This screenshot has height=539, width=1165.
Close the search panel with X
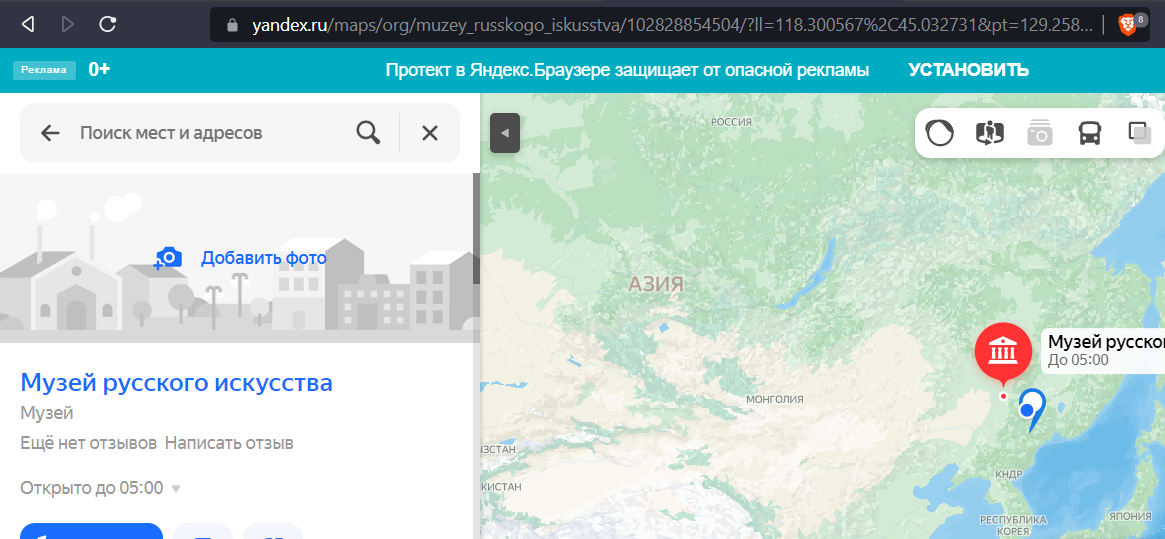point(429,133)
